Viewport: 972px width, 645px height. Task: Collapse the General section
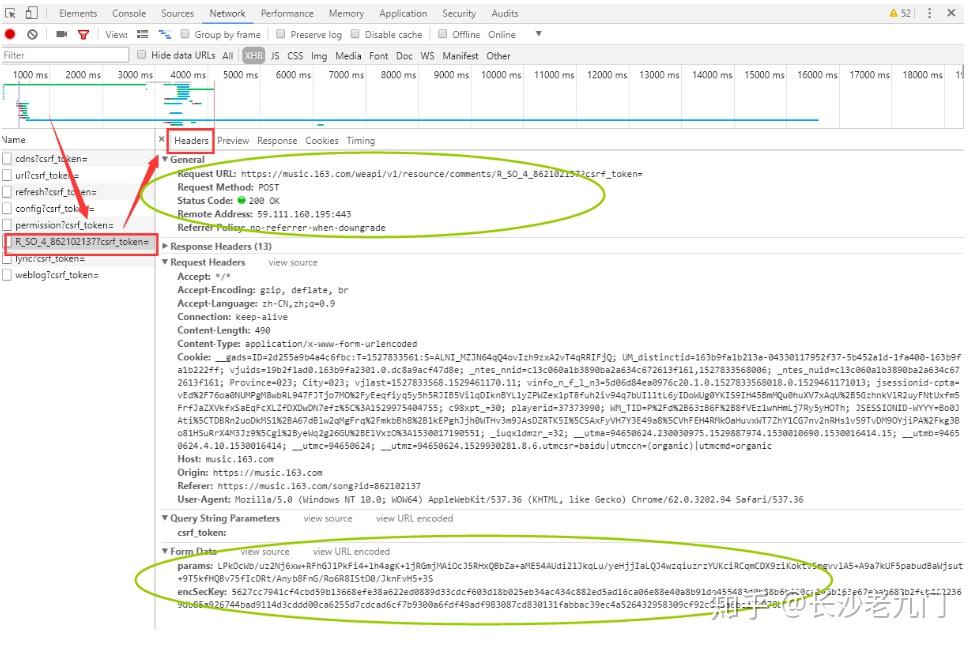point(166,159)
